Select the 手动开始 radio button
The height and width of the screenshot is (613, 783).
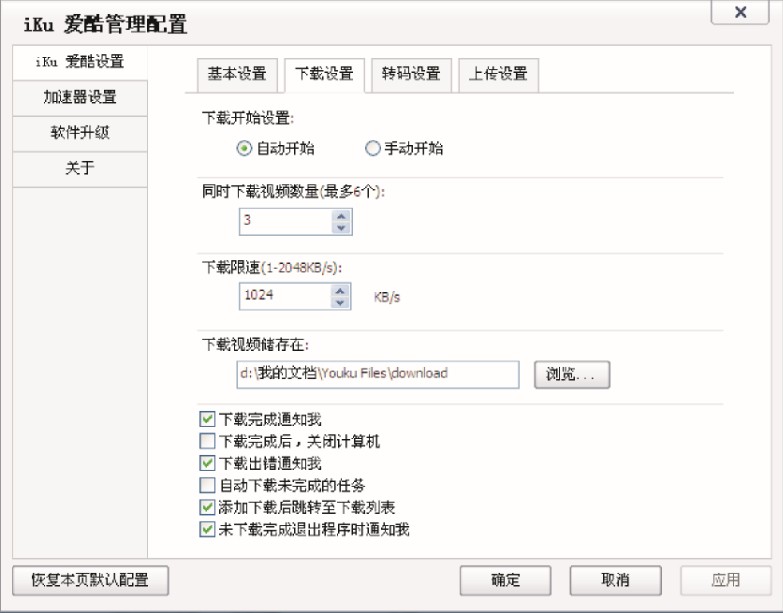(x=373, y=149)
